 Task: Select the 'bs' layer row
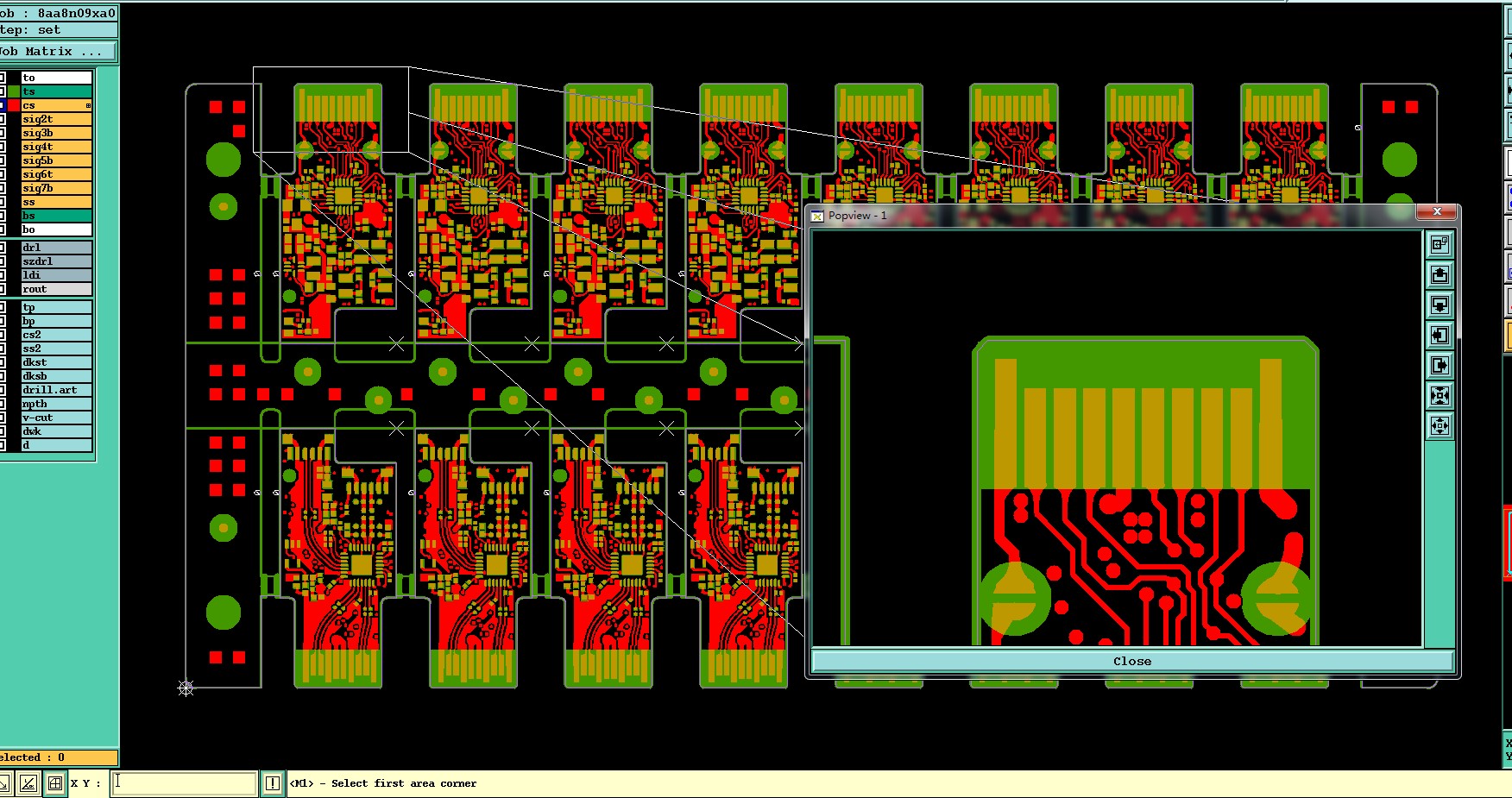[56, 216]
